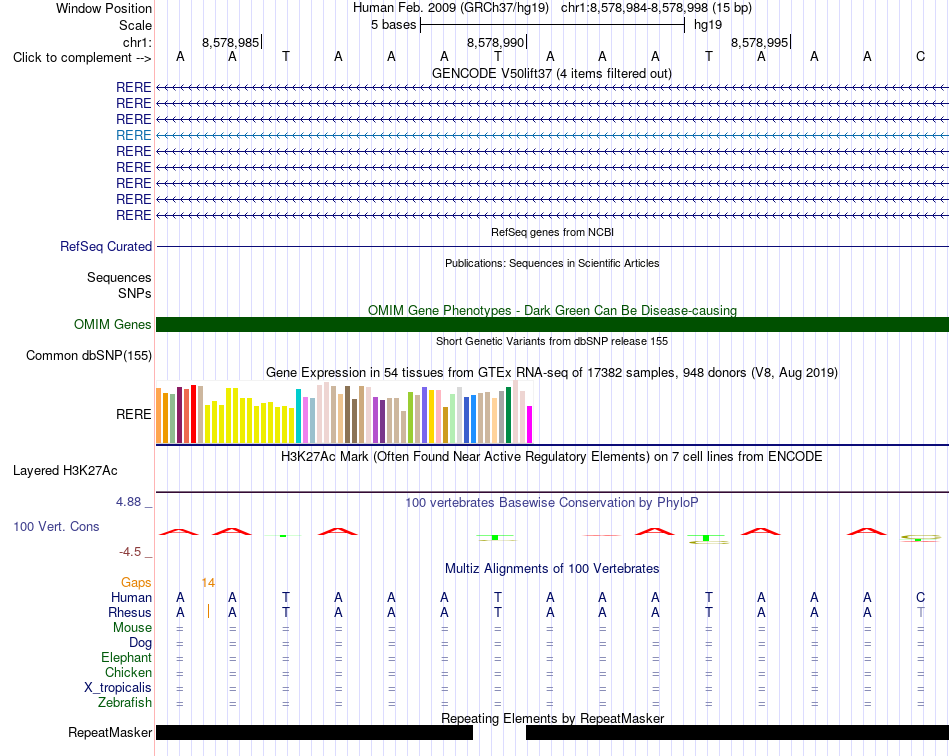Click the Zebrafish alignment row label
Viewport: 950px width, 756px height.
pos(125,703)
